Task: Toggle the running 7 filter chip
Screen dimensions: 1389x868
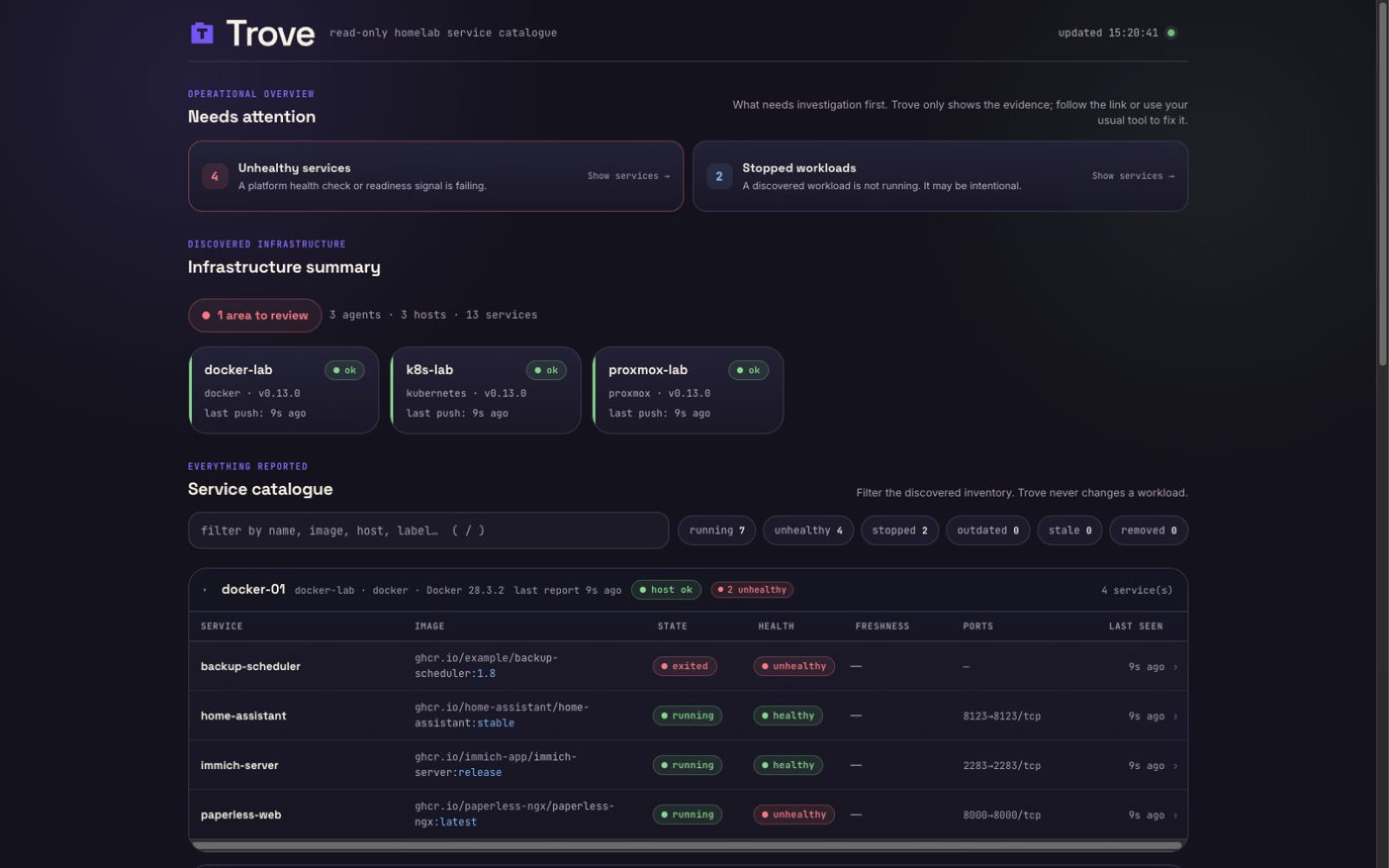Action: pyautogui.click(x=717, y=530)
